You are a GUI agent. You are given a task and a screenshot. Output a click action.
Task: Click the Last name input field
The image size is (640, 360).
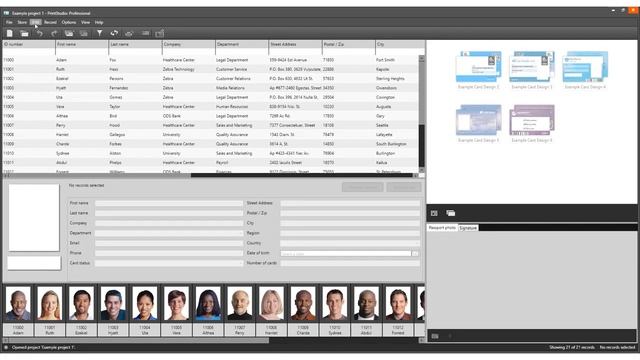tap(169, 213)
